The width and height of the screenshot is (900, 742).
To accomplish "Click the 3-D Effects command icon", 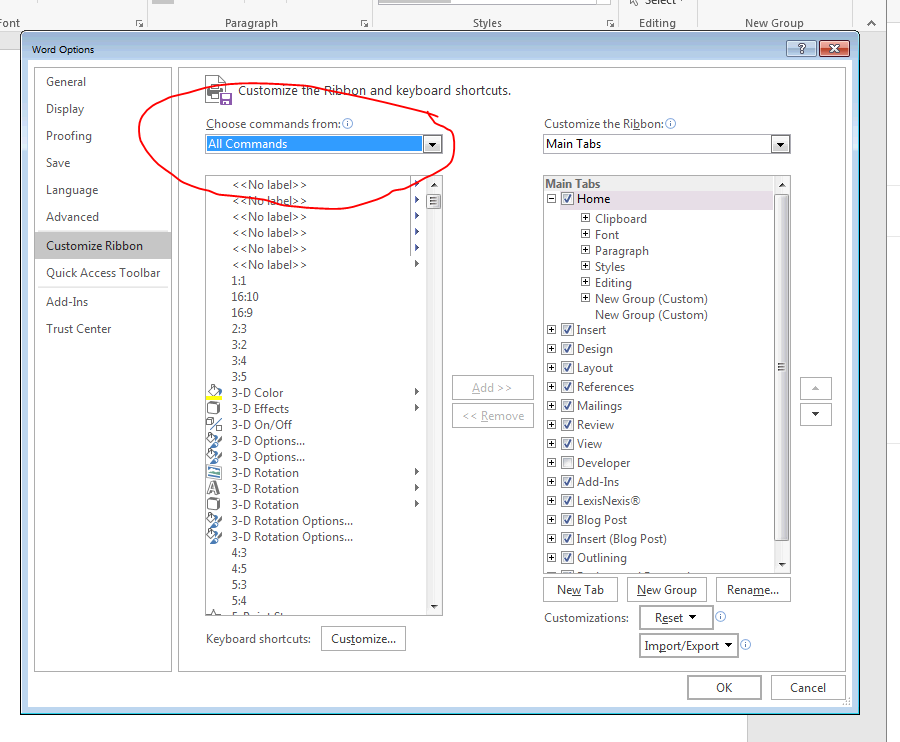I will click(213, 409).
